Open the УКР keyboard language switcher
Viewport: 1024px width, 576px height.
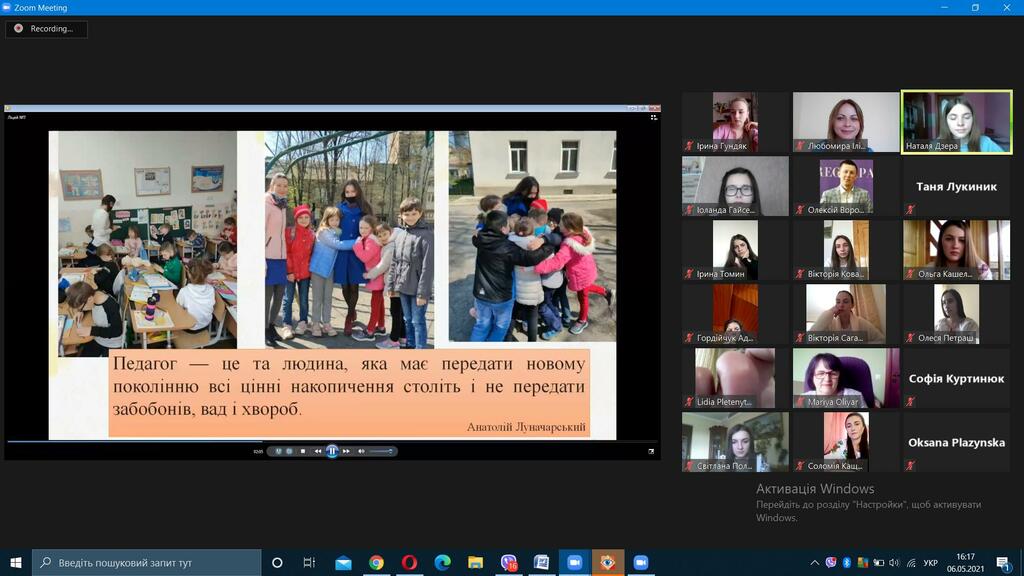930,563
